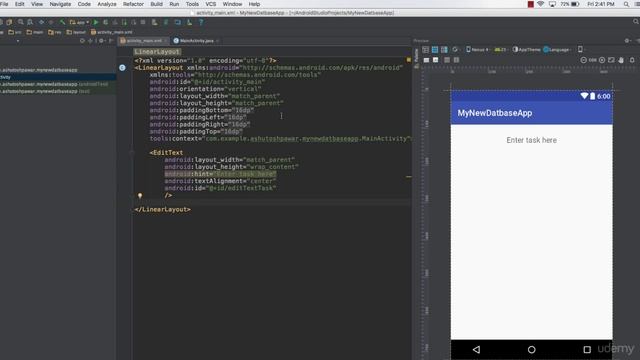Click the Wi-Fi icon in macOS menu bar
Image resolution: width=640 pixels, height=360 pixels.
pyautogui.click(x=540, y=4)
